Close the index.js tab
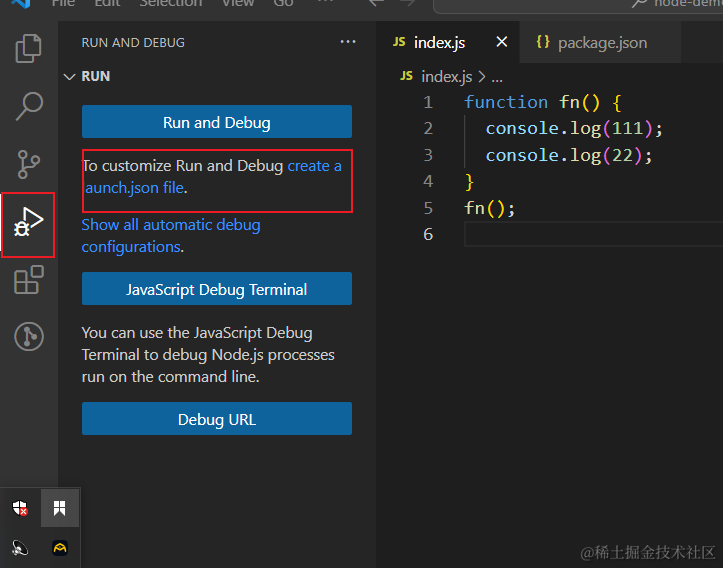723x568 pixels. click(x=502, y=42)
